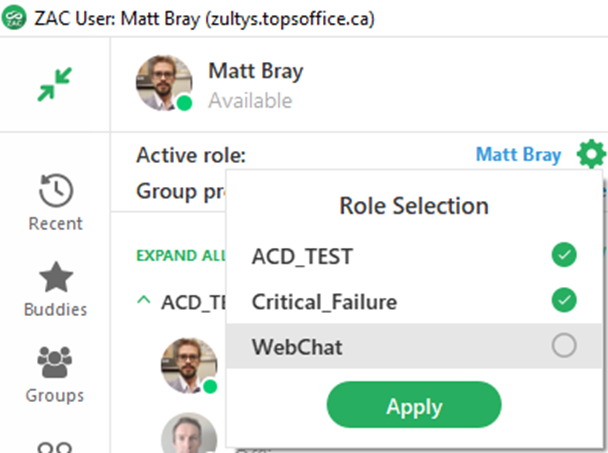The height and width of the screenshot is (453, 608).
Task: Open the Available status selector
Action: point(250,101)
